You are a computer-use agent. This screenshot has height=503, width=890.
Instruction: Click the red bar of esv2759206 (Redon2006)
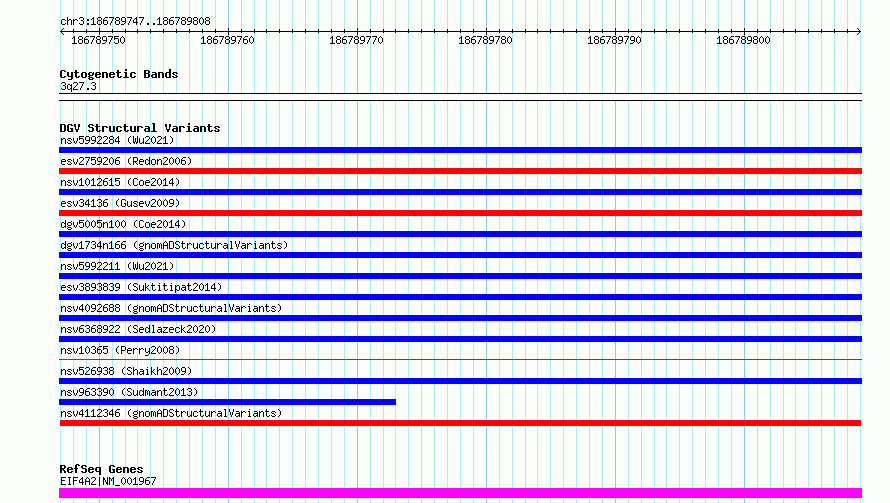[460, 171]
